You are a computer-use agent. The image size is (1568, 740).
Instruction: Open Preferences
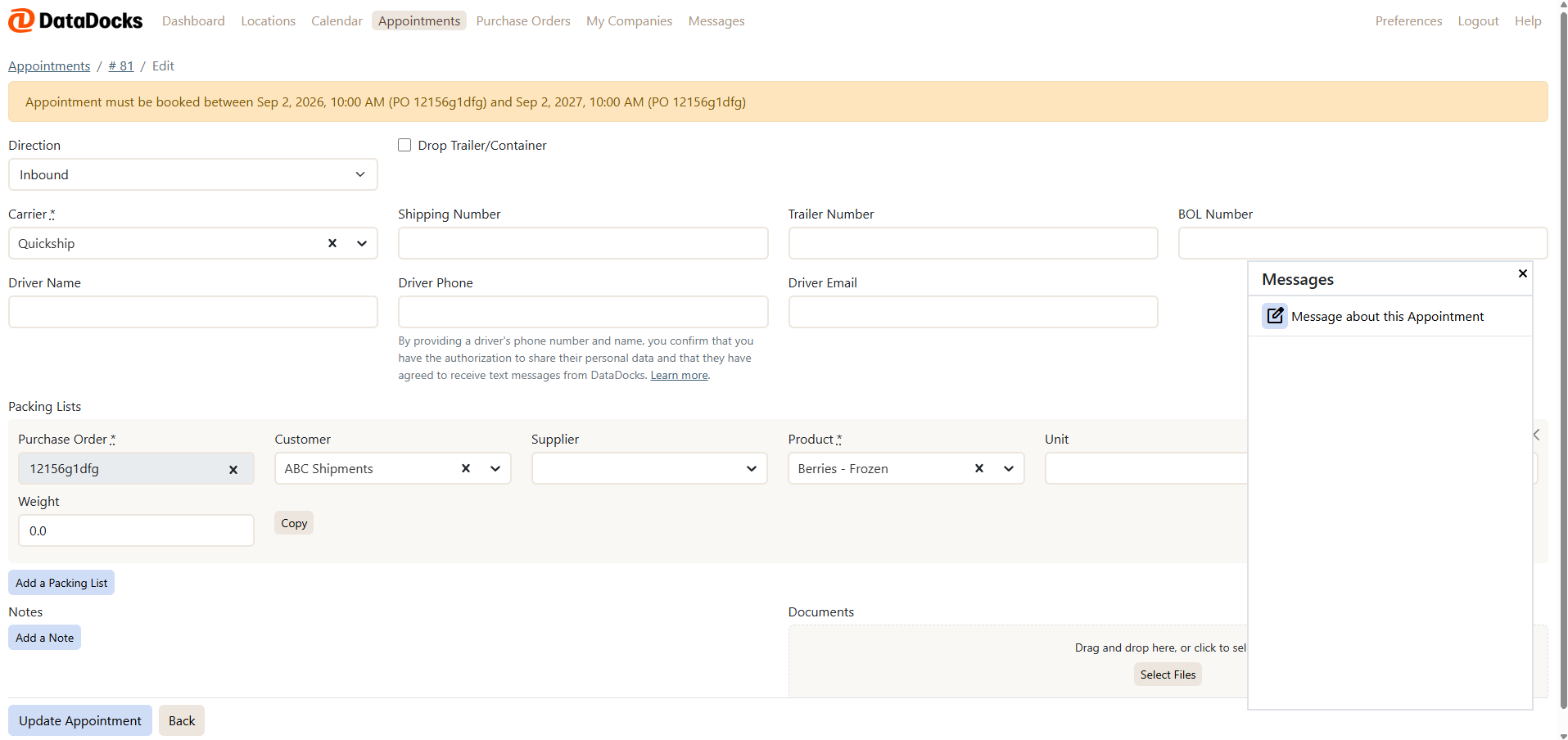1408,20
